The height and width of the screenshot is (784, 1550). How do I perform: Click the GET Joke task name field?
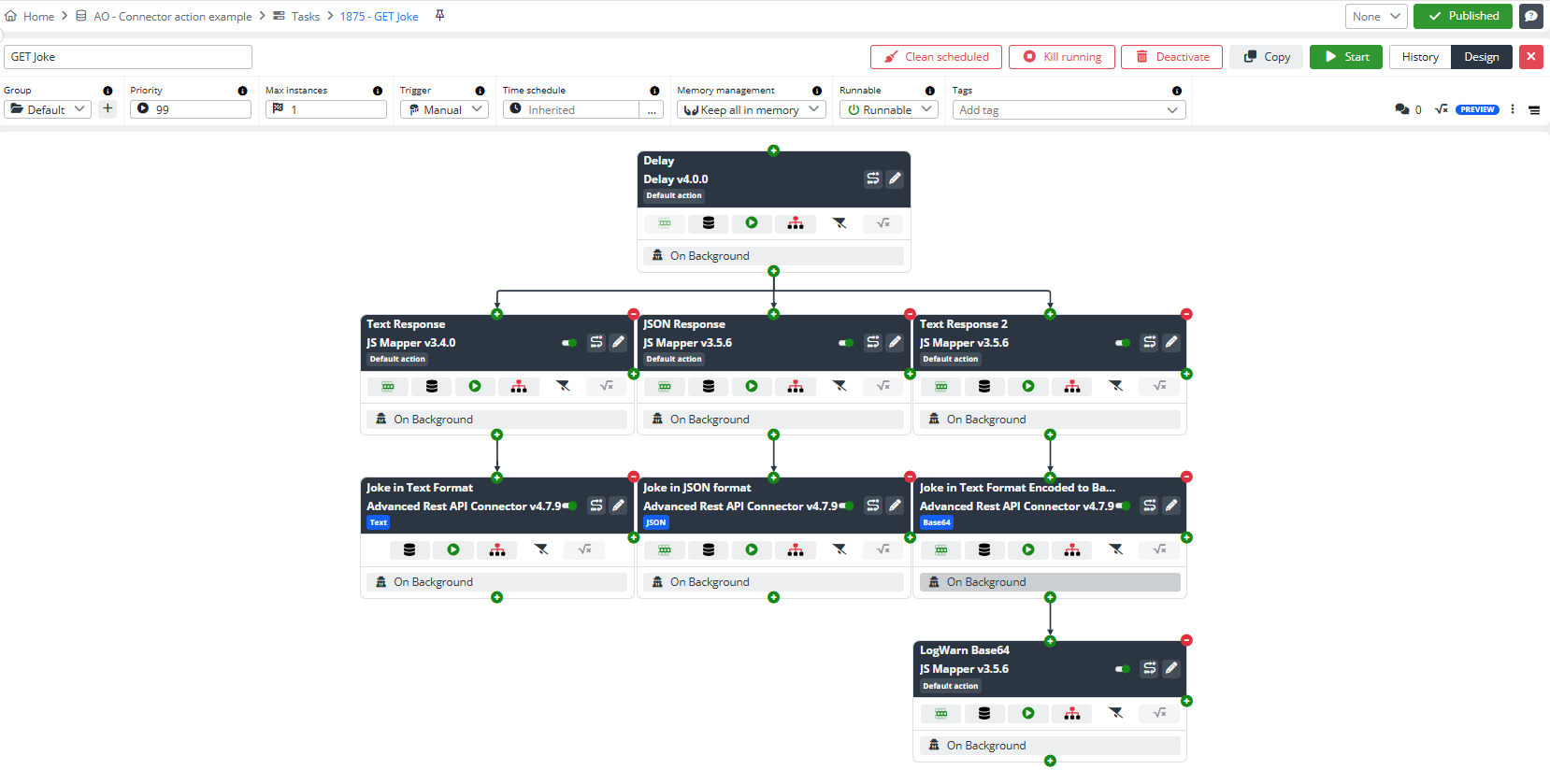coord(128,57)
